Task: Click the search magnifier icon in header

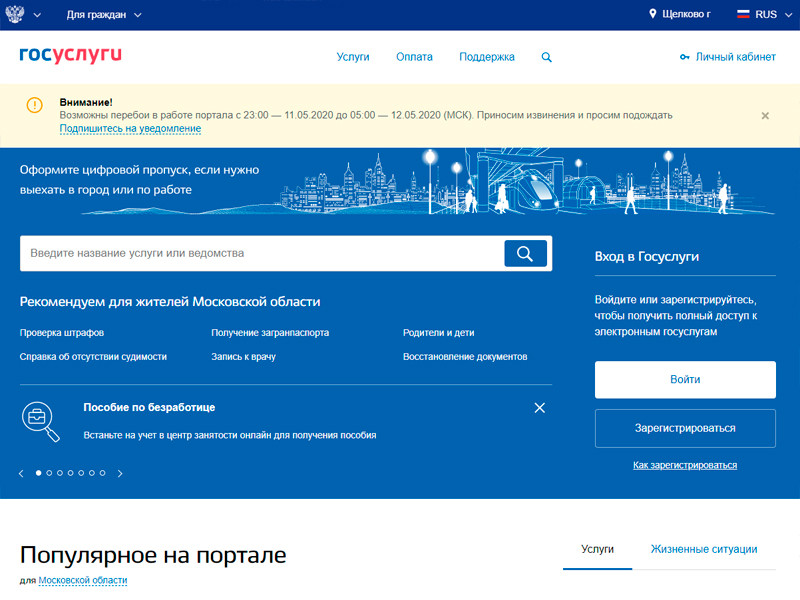Action: tap(546, 57)
